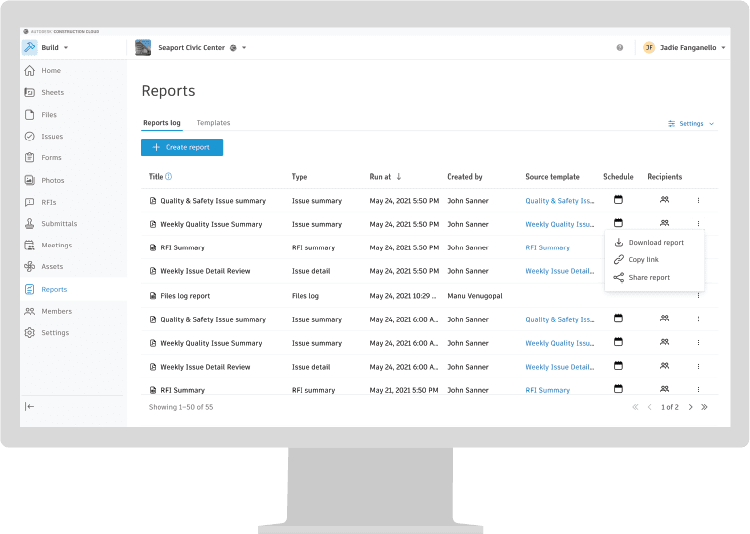750x534 pixels.
Task: Open Sheets from the sidebar
Action: tap(52, 92)
